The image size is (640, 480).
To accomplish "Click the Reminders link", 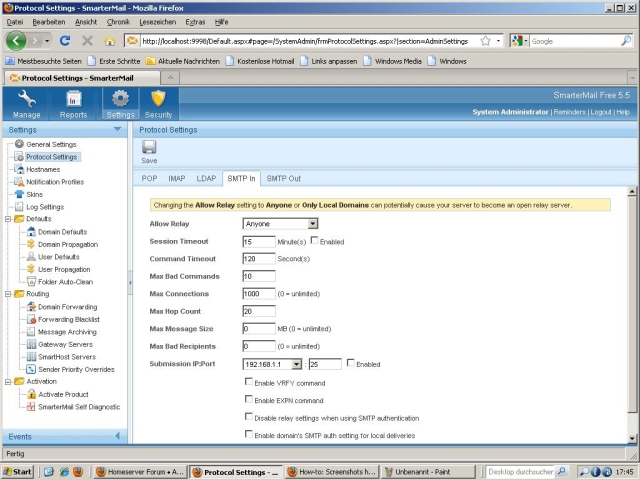I will (x=569, y=112).
